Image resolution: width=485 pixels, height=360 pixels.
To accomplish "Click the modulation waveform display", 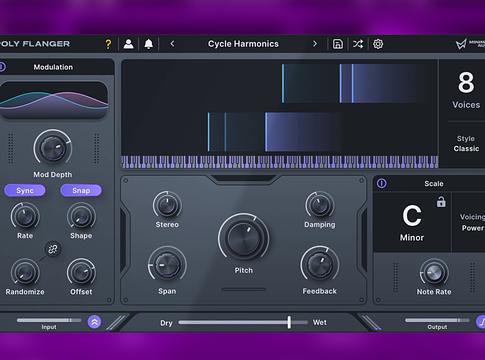I will (53, 100).
